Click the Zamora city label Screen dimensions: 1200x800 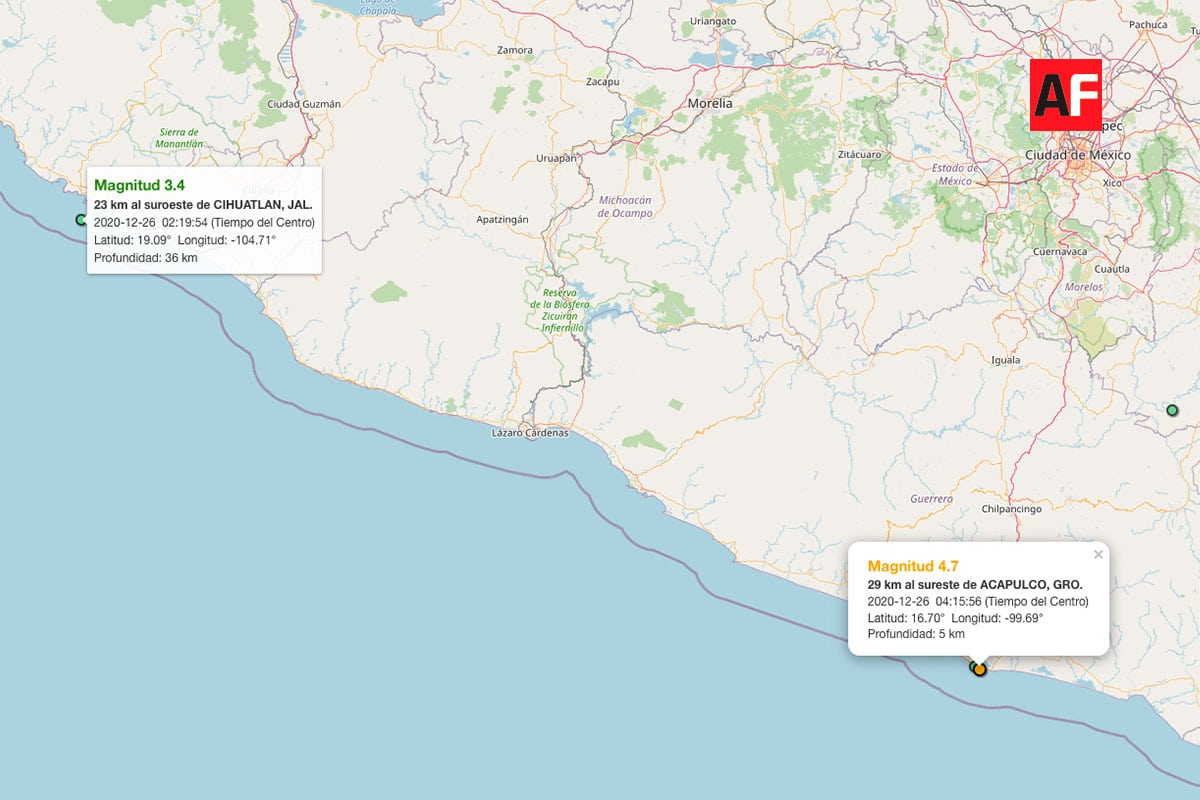(515, 49)
